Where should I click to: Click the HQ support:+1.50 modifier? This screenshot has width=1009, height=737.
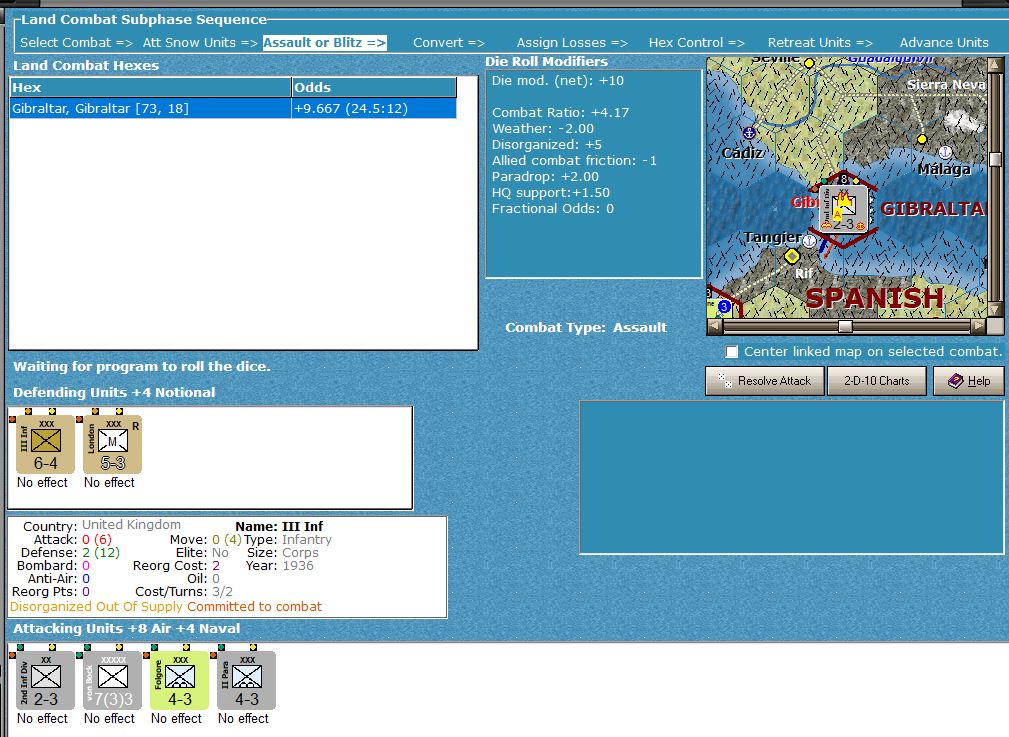(x=550, y=192)
